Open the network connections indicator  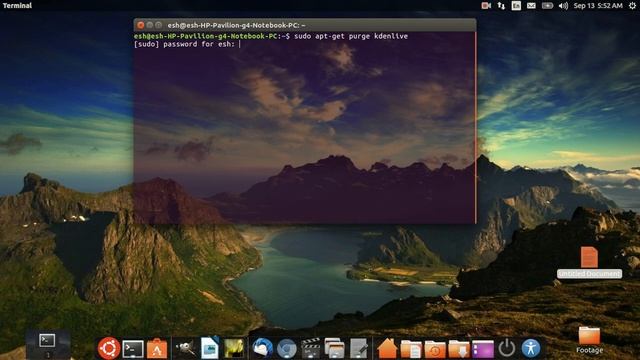click(x=501, y=5)
